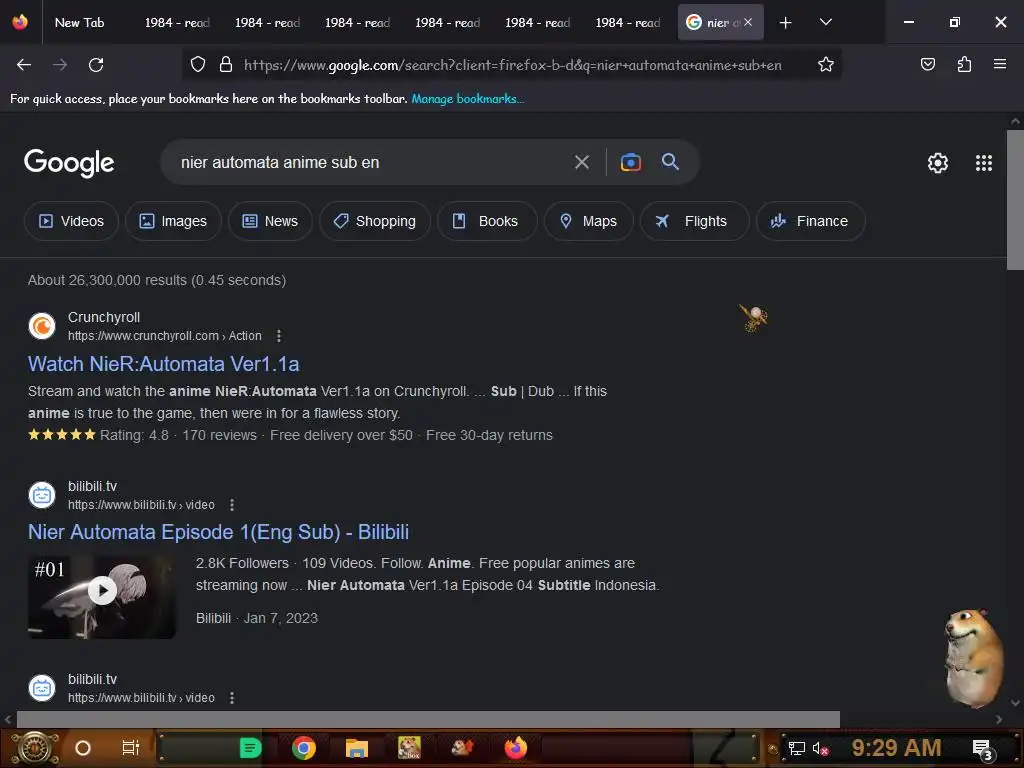The width and height of the screenshot is (1024, 768).
Task: Close the active Google search tab
Action: [x=748, y=22]
